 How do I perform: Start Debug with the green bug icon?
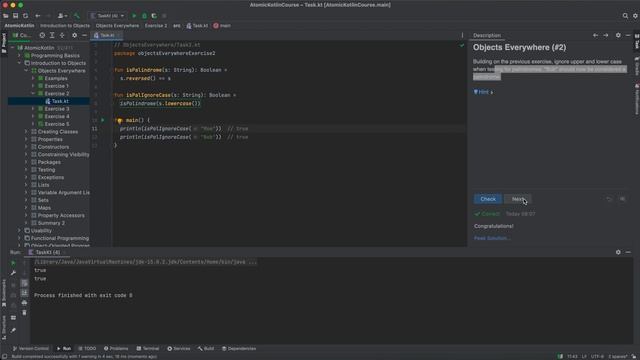click(x=144, y=16)
